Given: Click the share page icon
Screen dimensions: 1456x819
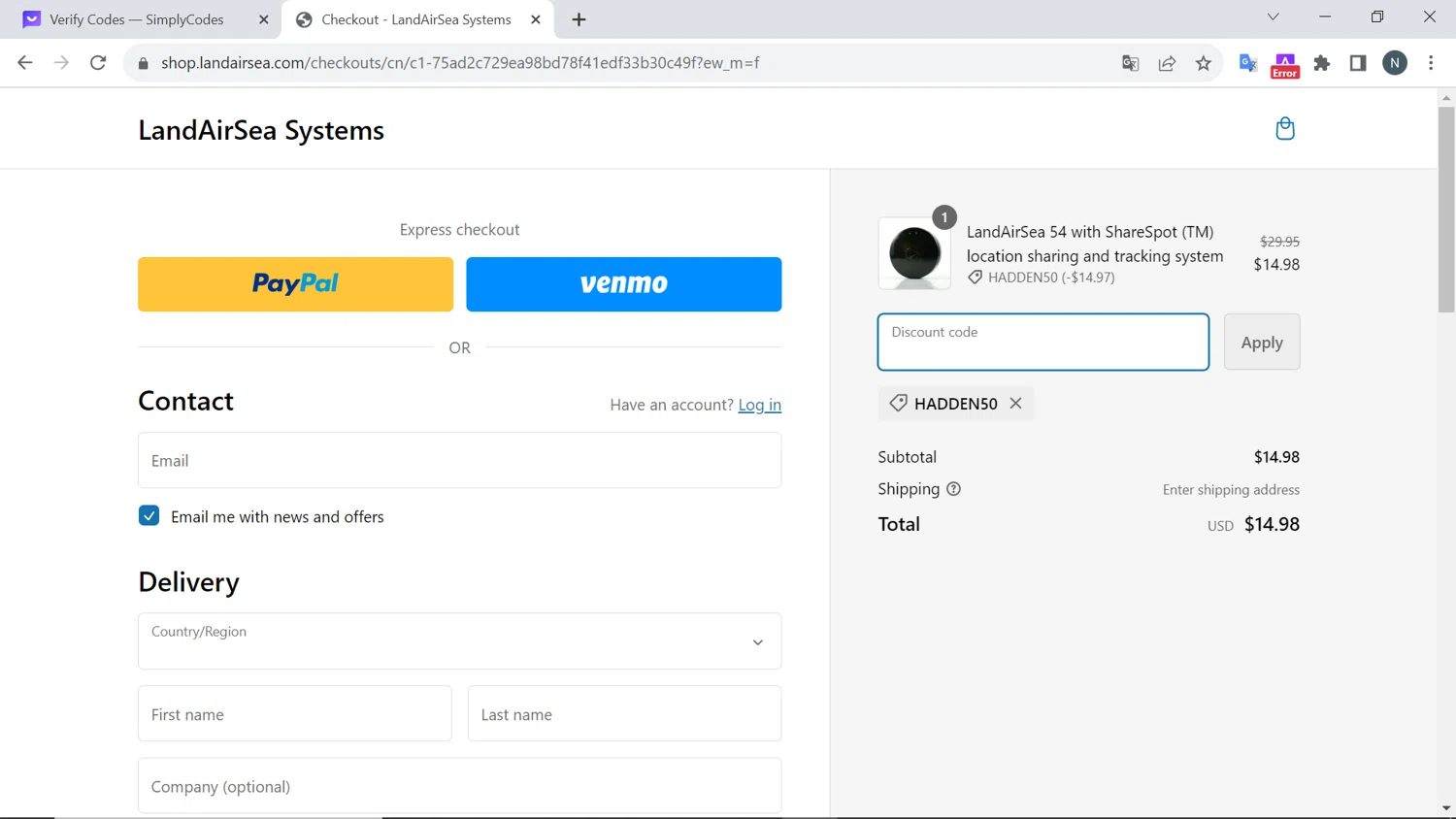Looking at the screenshot, I should coord(1167,63).
